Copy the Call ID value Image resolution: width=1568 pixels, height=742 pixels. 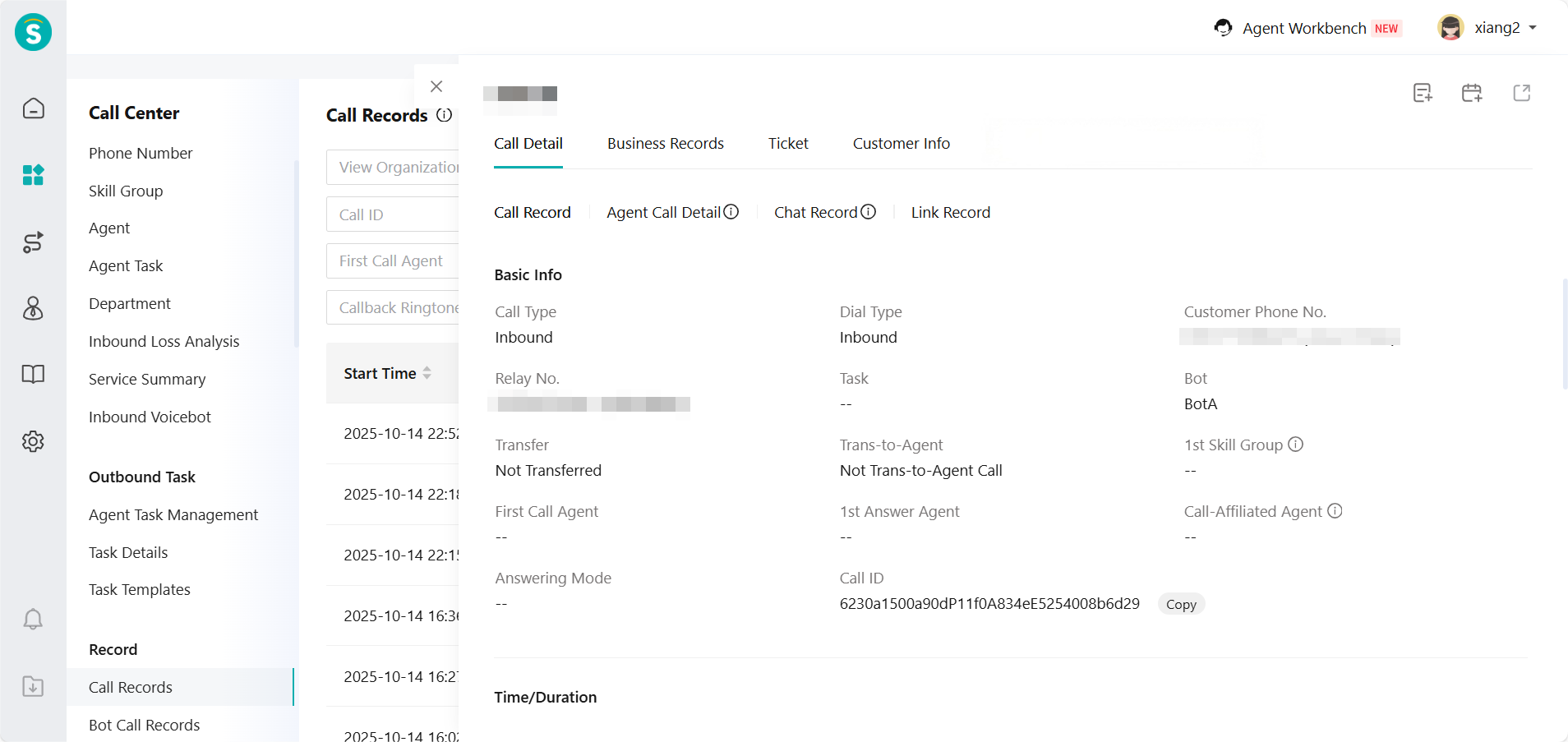(x=1181, y=604)
